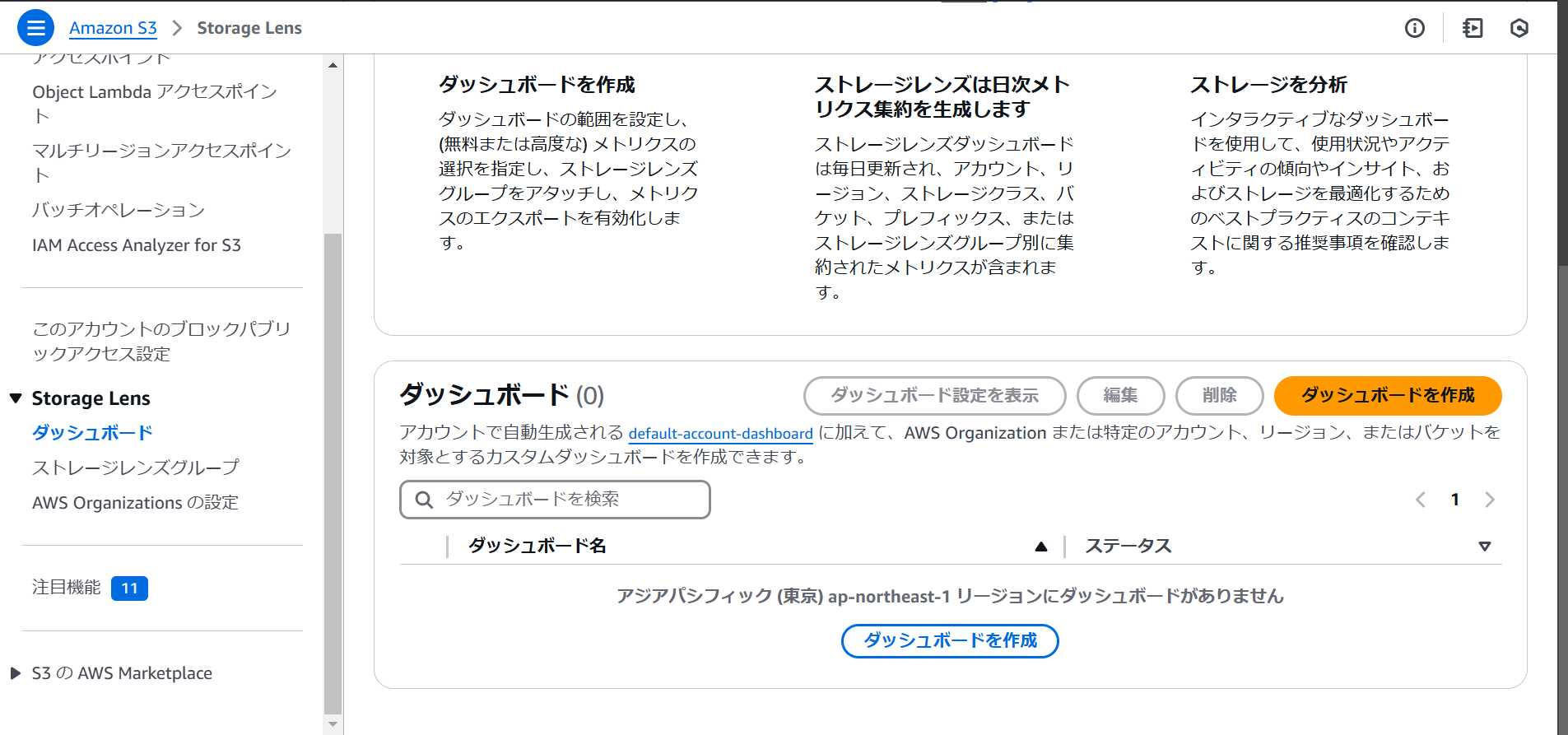
Task: Click sidebar scrollbar up arrow
Action: click(x=333, y=65)
